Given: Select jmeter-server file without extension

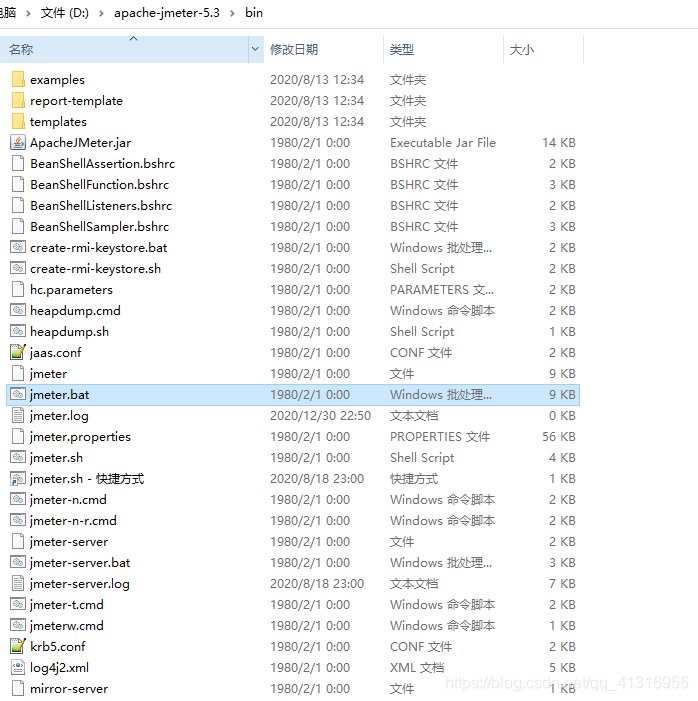Looking at the screenshot, I should (x=69, y=542).
